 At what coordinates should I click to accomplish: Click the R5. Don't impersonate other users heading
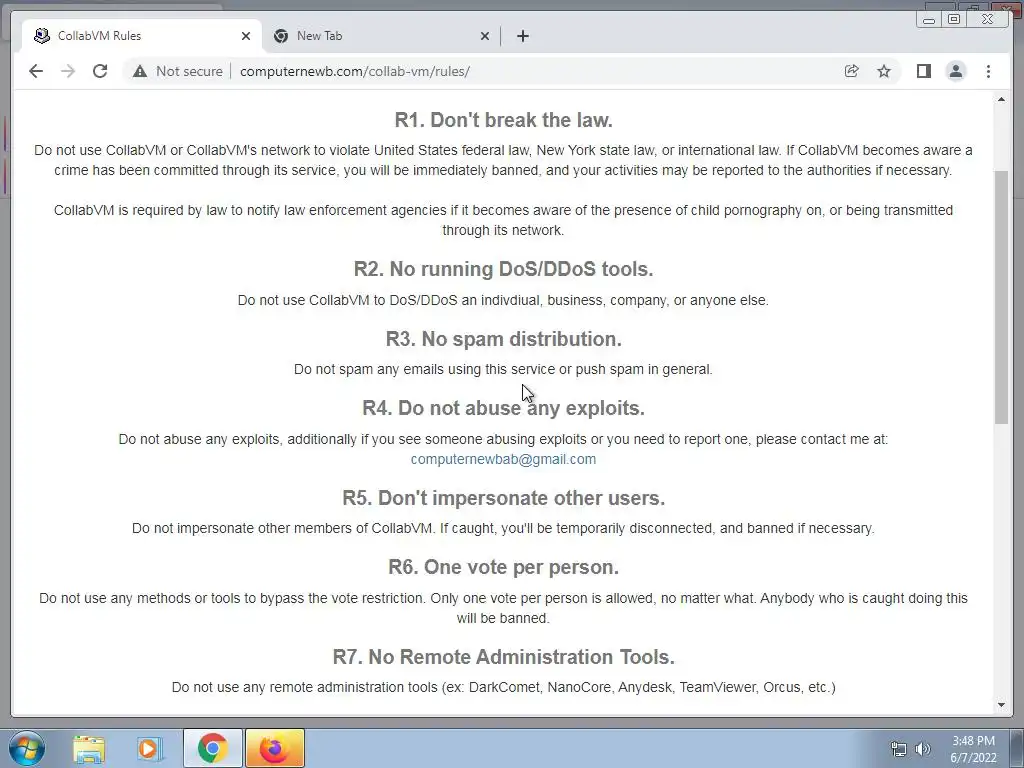504,498
